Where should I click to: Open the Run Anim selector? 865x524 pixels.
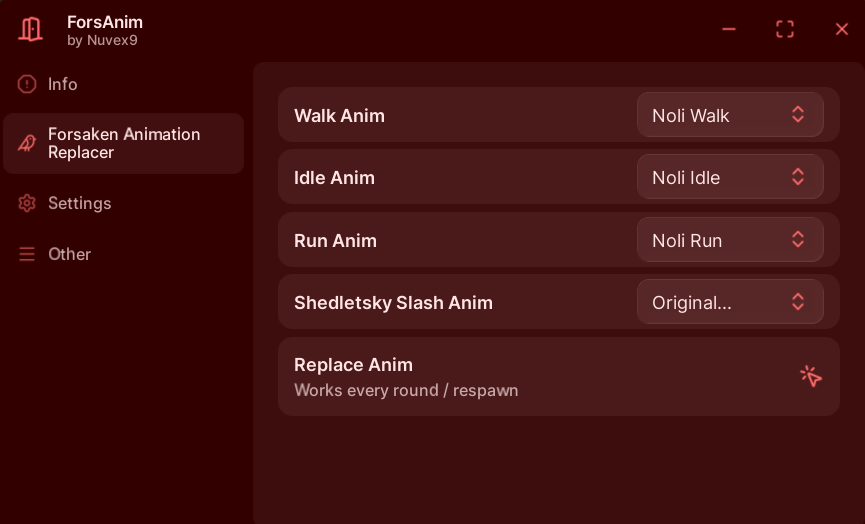729,240
